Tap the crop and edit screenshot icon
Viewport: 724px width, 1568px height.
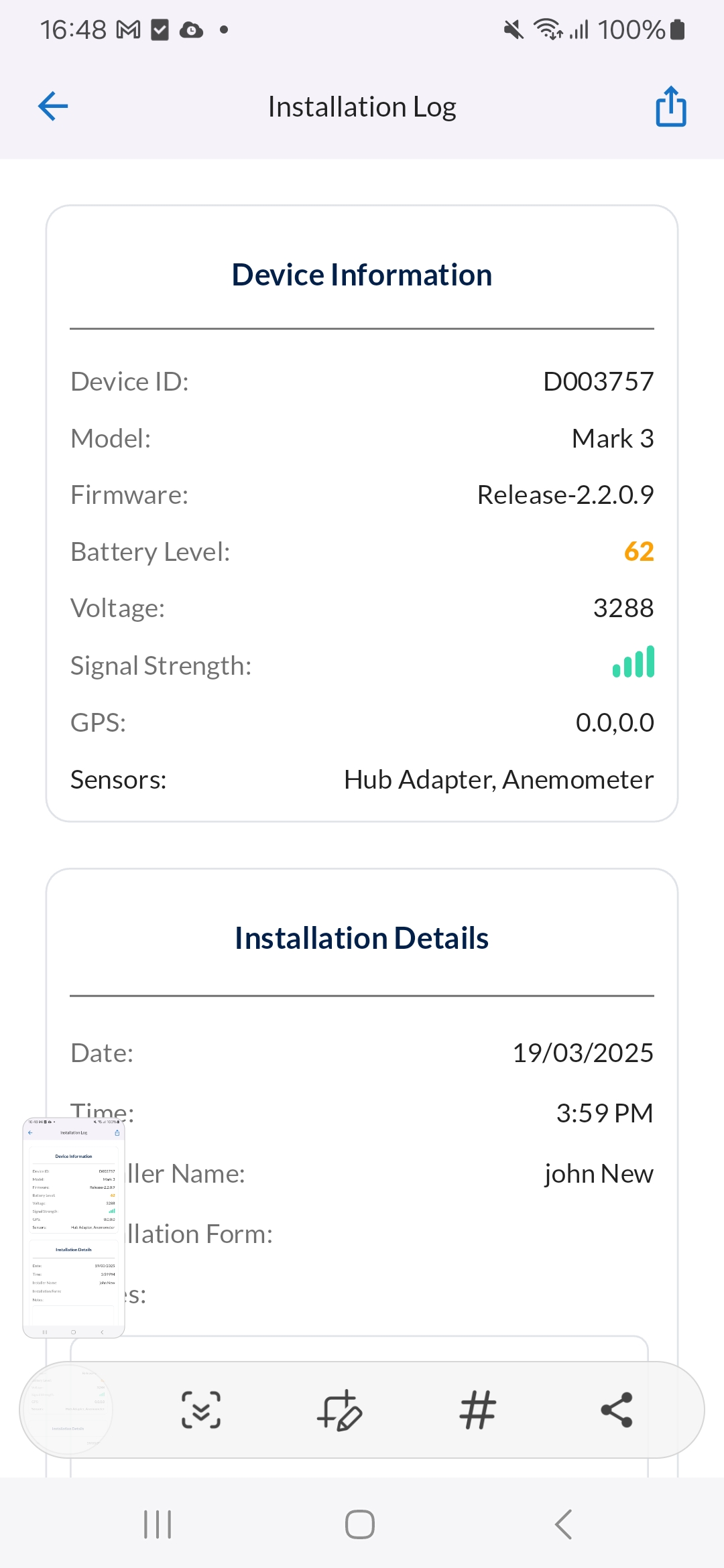pyautogui.click(x=339, y=1410)
